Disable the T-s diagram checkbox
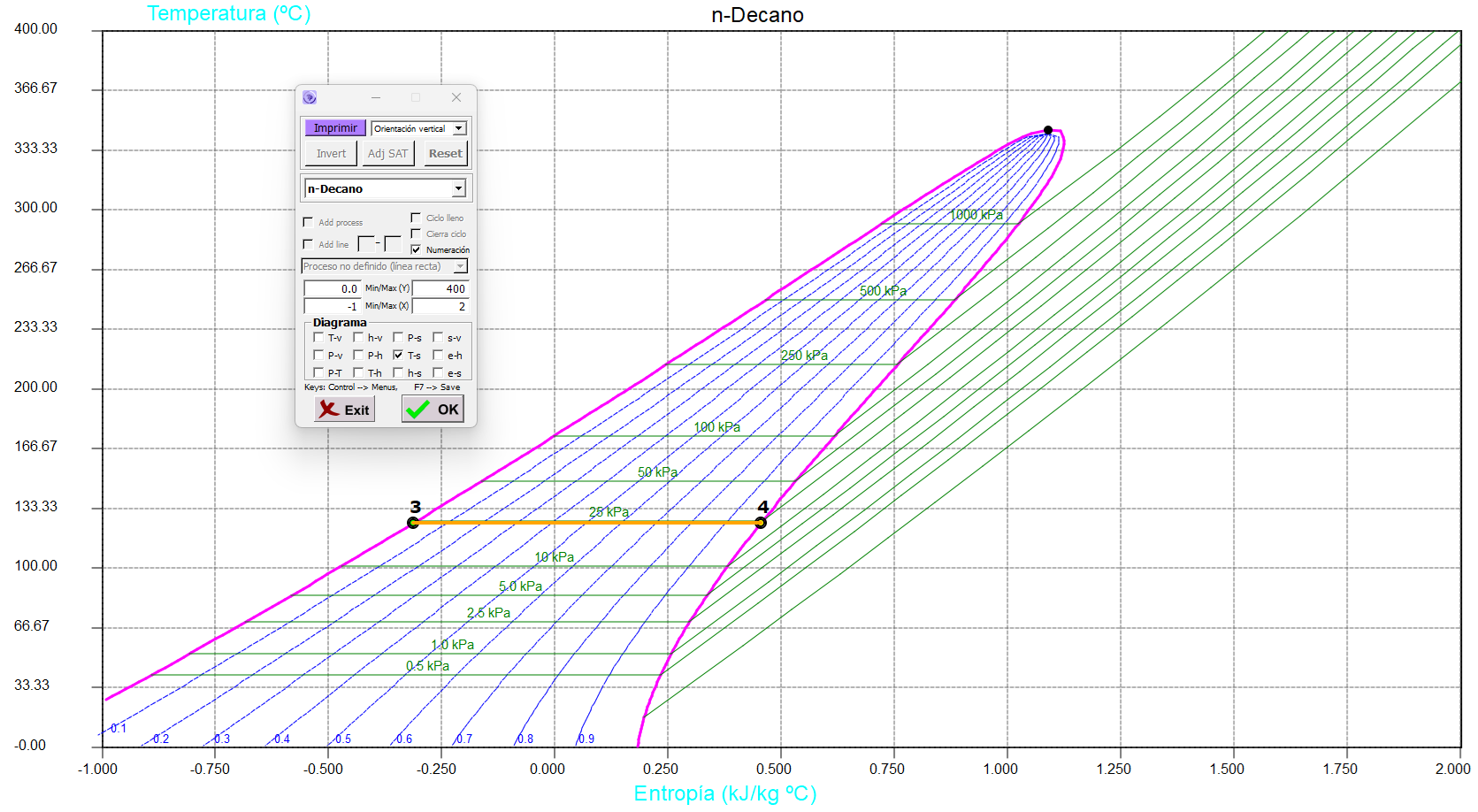The width and height of the screenshot is (1478, 812). click(398, 355)
